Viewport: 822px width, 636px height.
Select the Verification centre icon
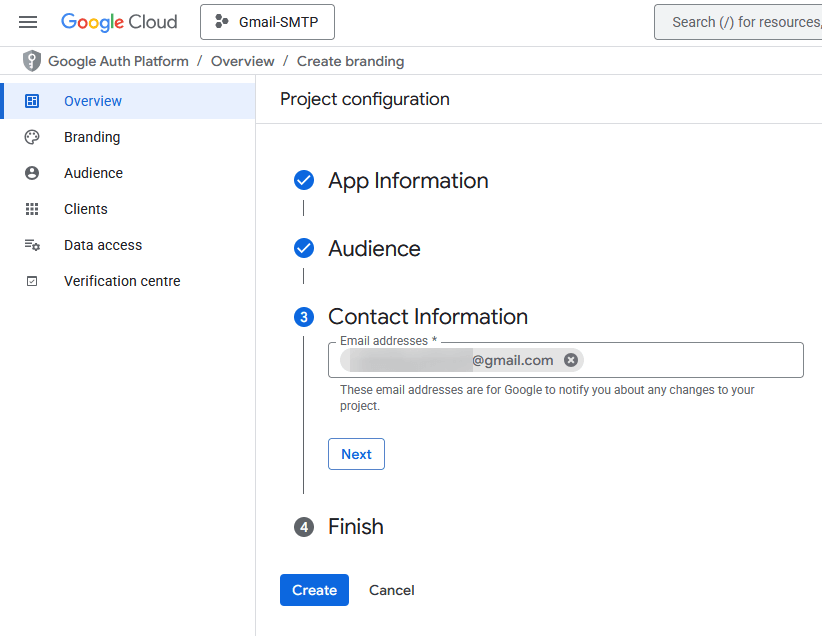[31, 281]
